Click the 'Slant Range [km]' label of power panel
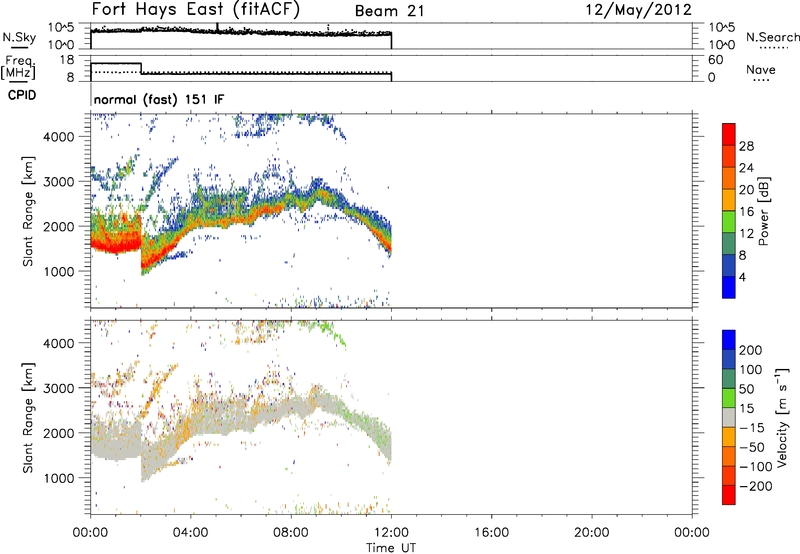This screenshot has width=800, height=554. (x=28, y=211)
